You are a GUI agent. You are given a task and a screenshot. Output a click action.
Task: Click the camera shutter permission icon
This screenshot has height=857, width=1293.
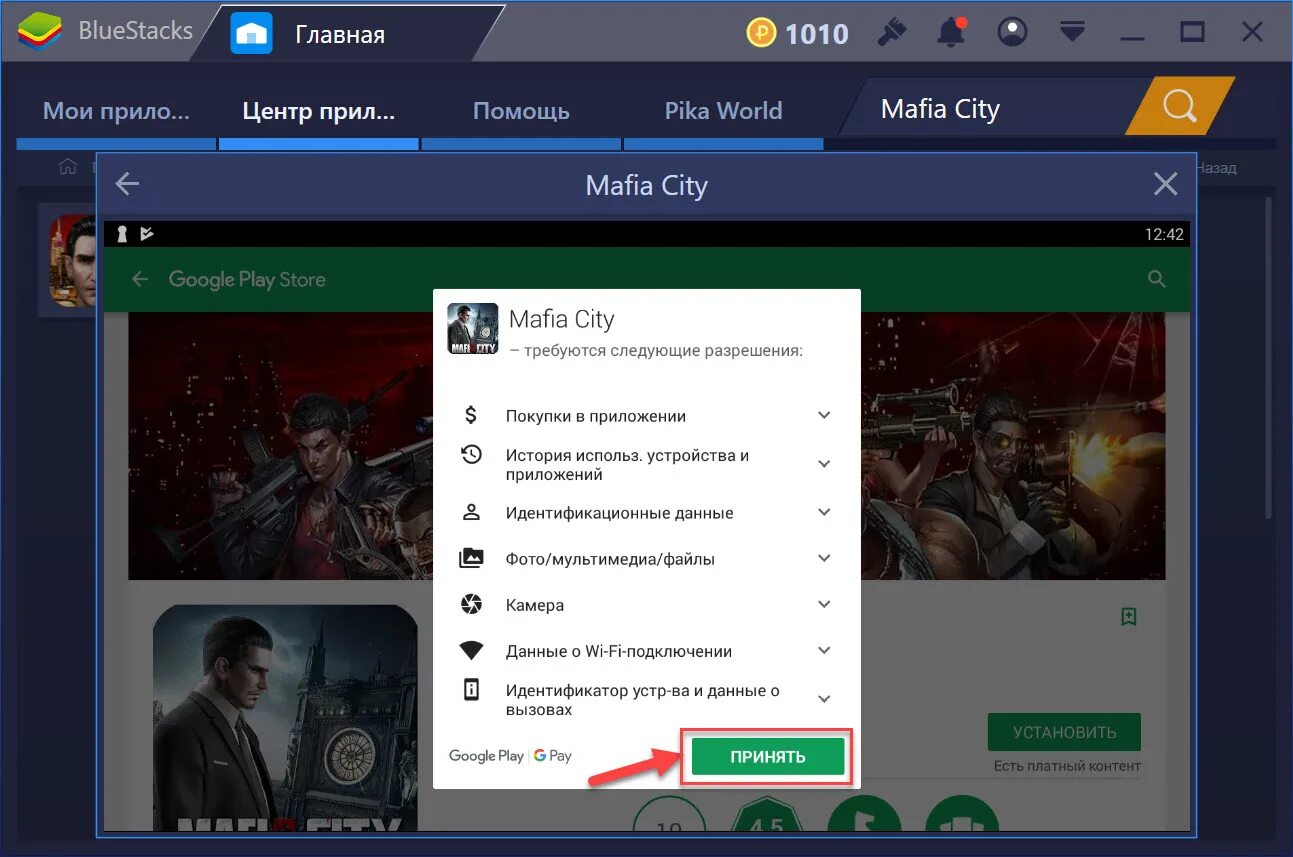click(x=471, y=605)
